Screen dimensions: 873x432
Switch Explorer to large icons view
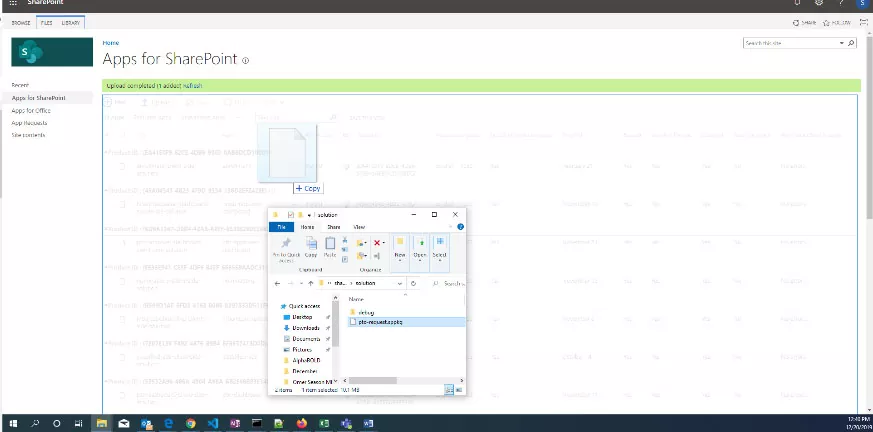point(459,390)
